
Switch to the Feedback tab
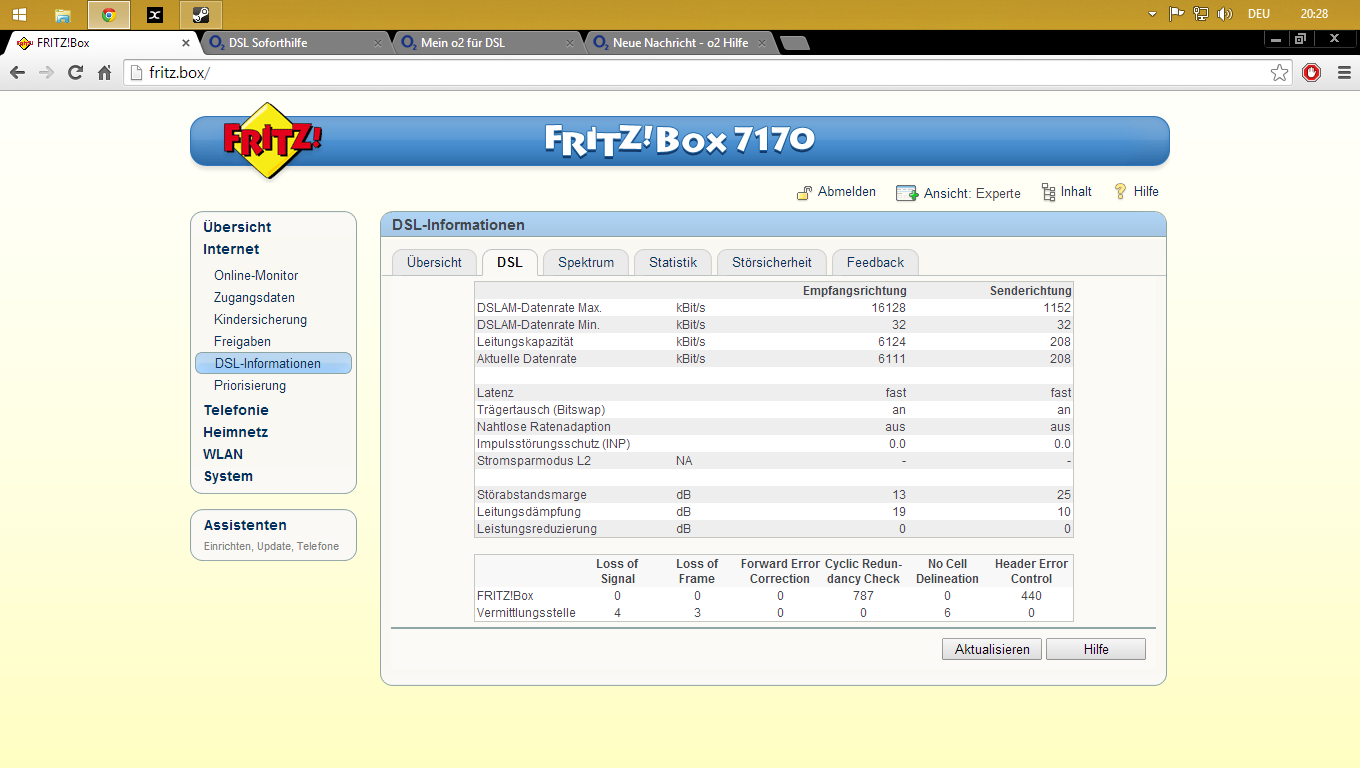[875, 262]
